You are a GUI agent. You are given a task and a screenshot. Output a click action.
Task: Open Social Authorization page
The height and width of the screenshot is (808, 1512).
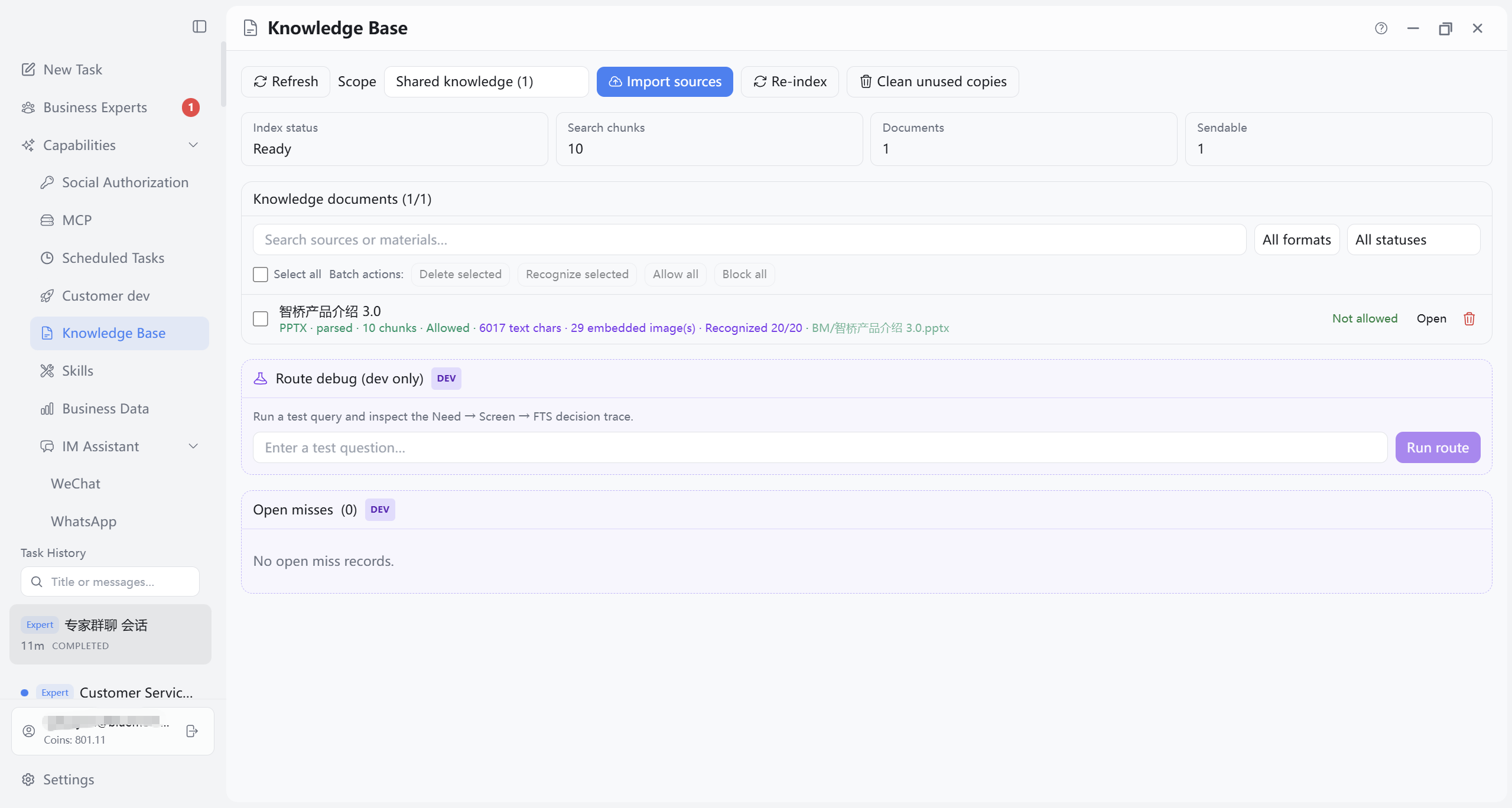point(119,183)
